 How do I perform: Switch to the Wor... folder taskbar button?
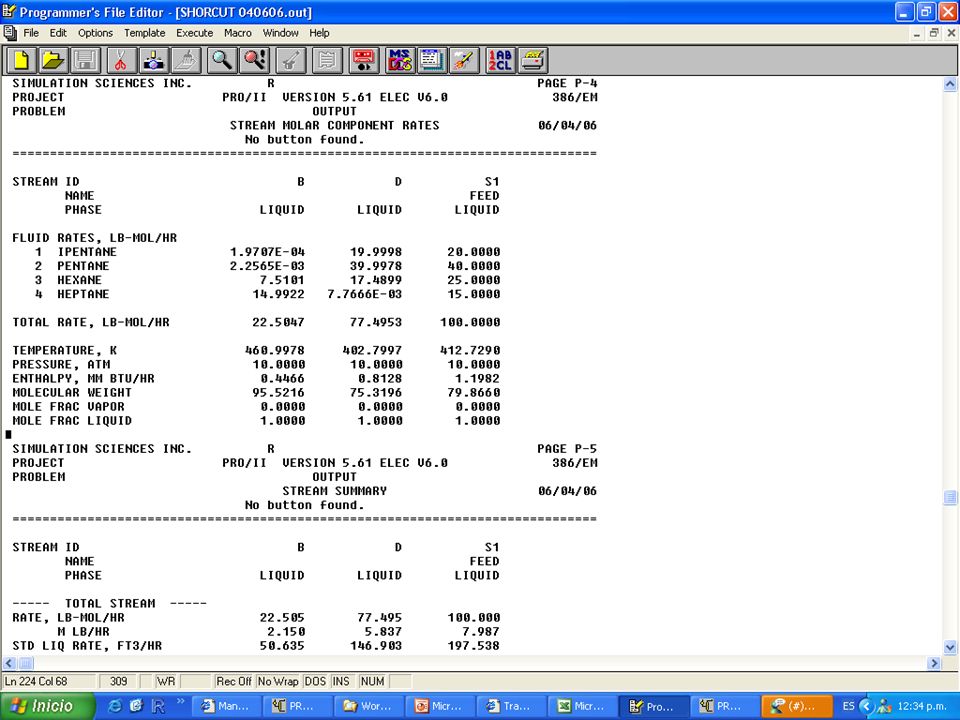(369, 706)
